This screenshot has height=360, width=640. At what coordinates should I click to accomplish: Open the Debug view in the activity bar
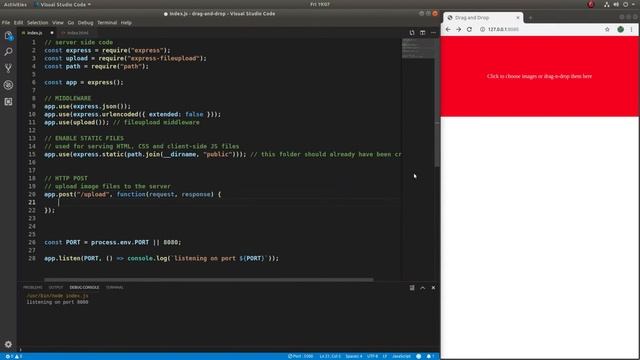click(x=8, y=85)
